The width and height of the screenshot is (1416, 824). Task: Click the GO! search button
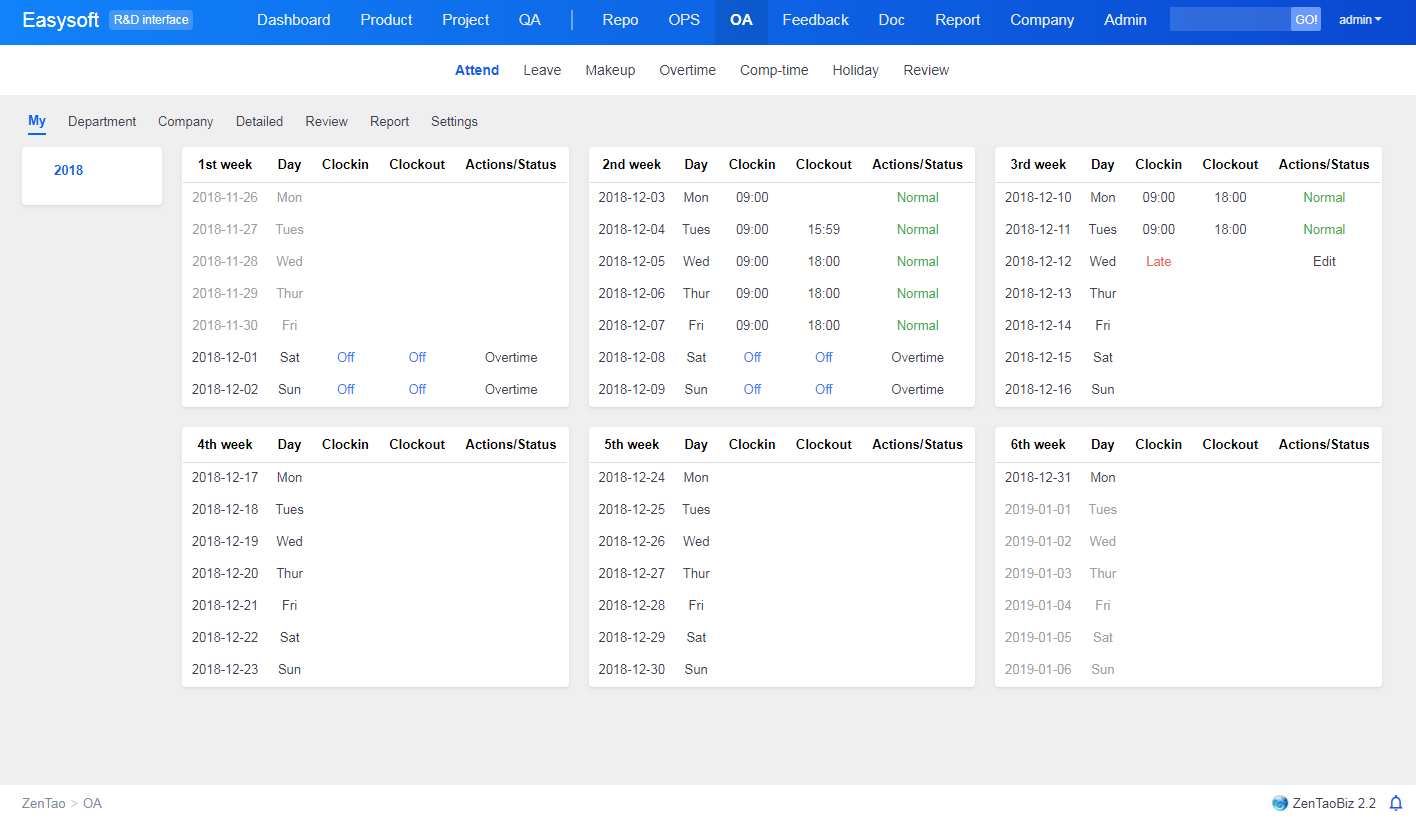[x=1306, y=20]
